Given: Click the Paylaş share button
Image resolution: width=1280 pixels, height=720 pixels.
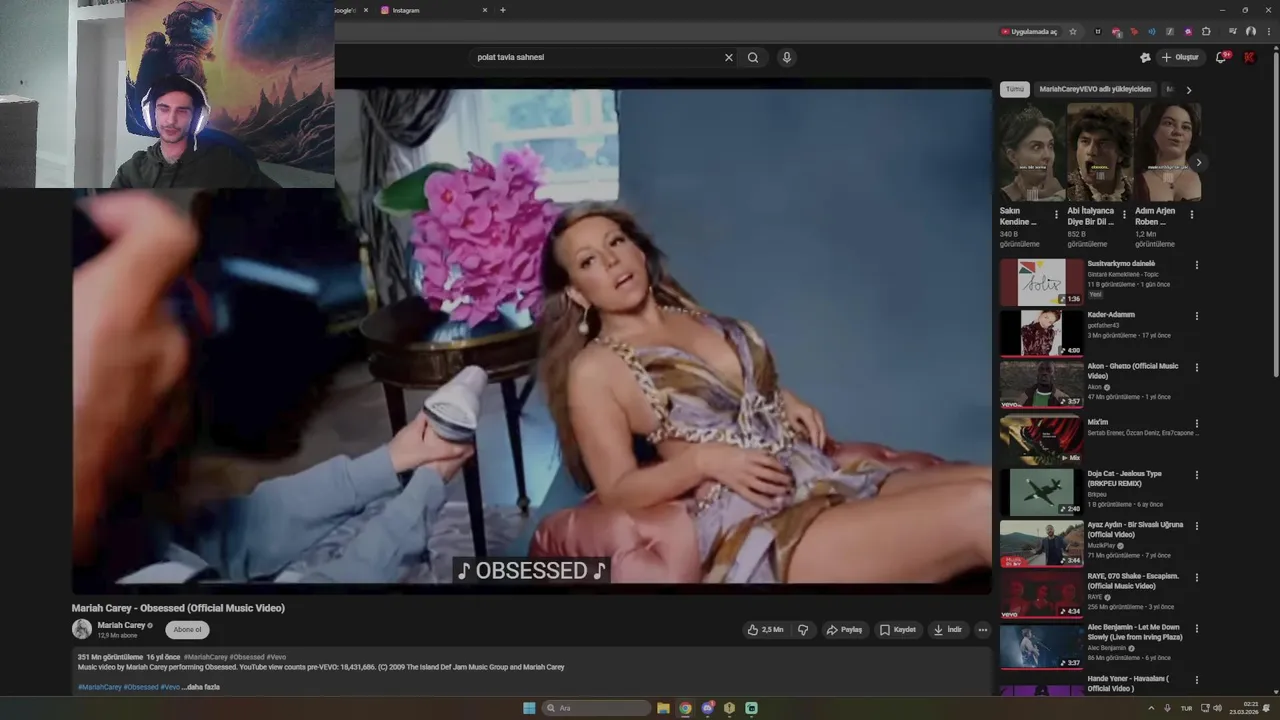Looking at the screenshot, I should (x=844, y=630).
